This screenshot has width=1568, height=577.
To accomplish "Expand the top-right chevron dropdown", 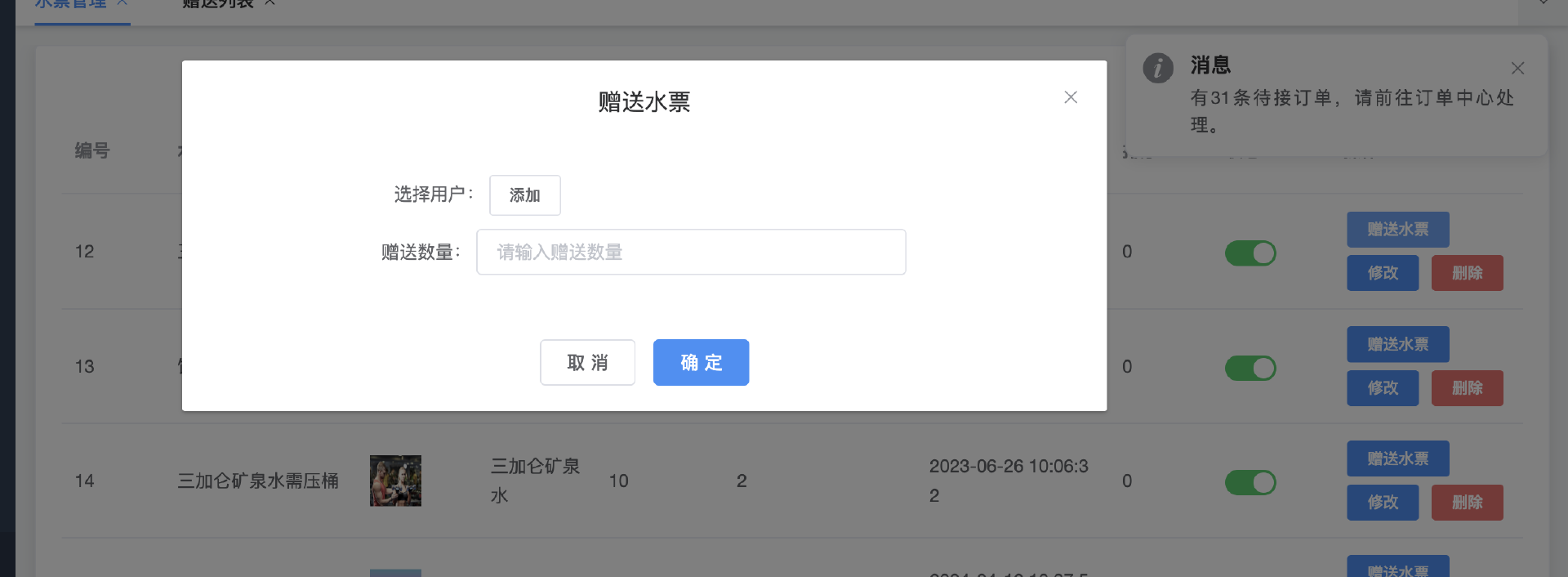I will [x=1543, y=3].
